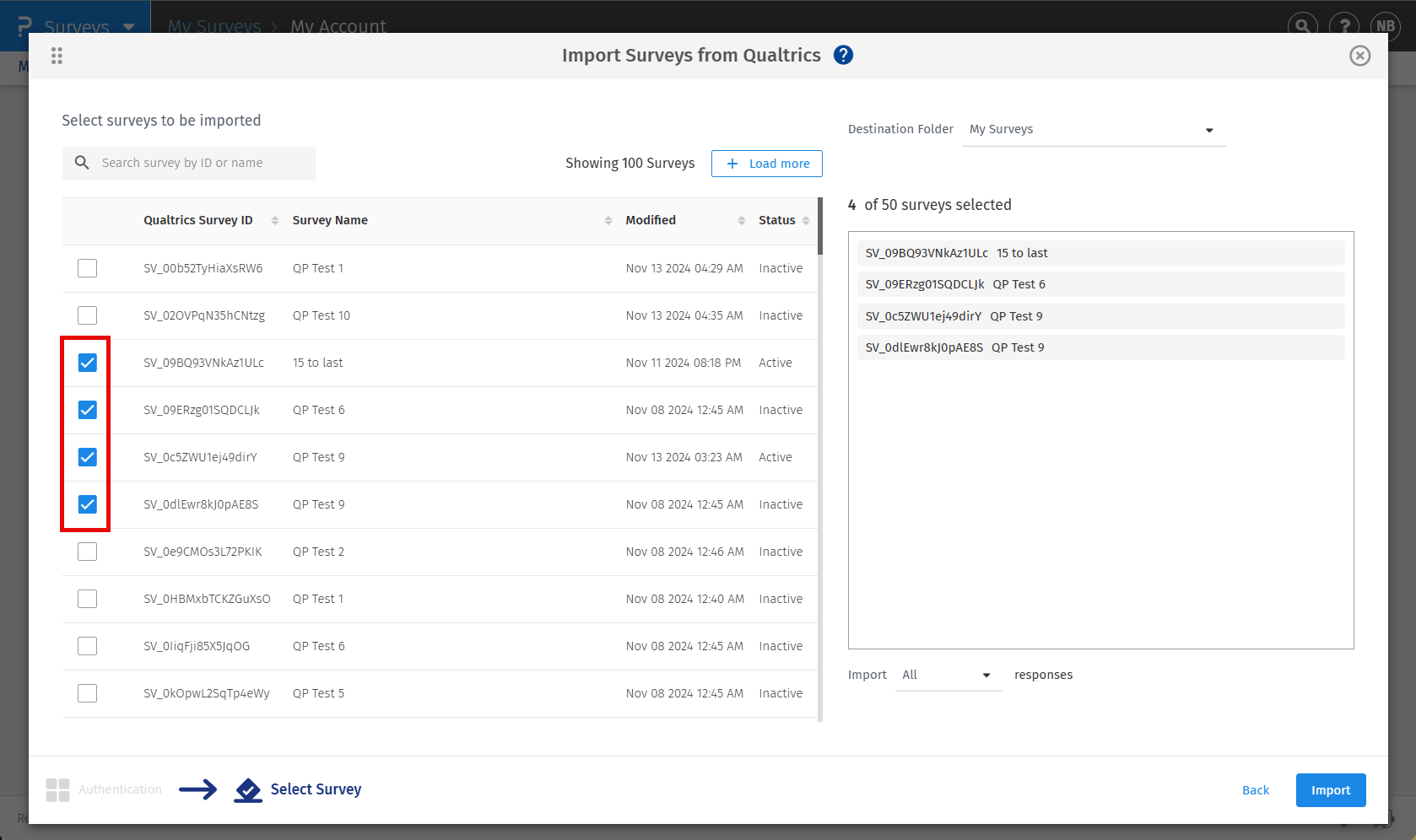Screen dimensions: 1416x840
Task: Close the Import Surveys dialog
Action: [1359, 56]
